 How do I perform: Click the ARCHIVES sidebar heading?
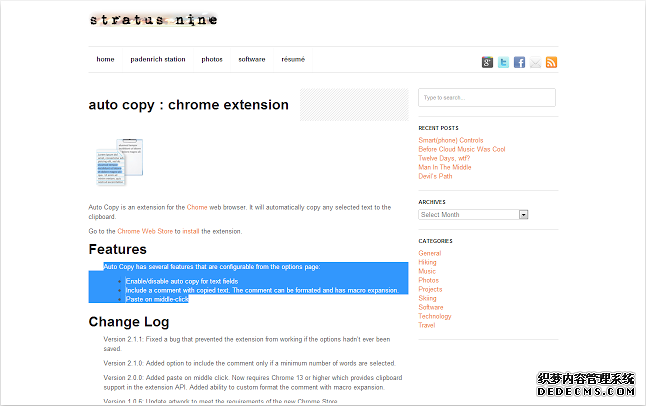(432, 202)
